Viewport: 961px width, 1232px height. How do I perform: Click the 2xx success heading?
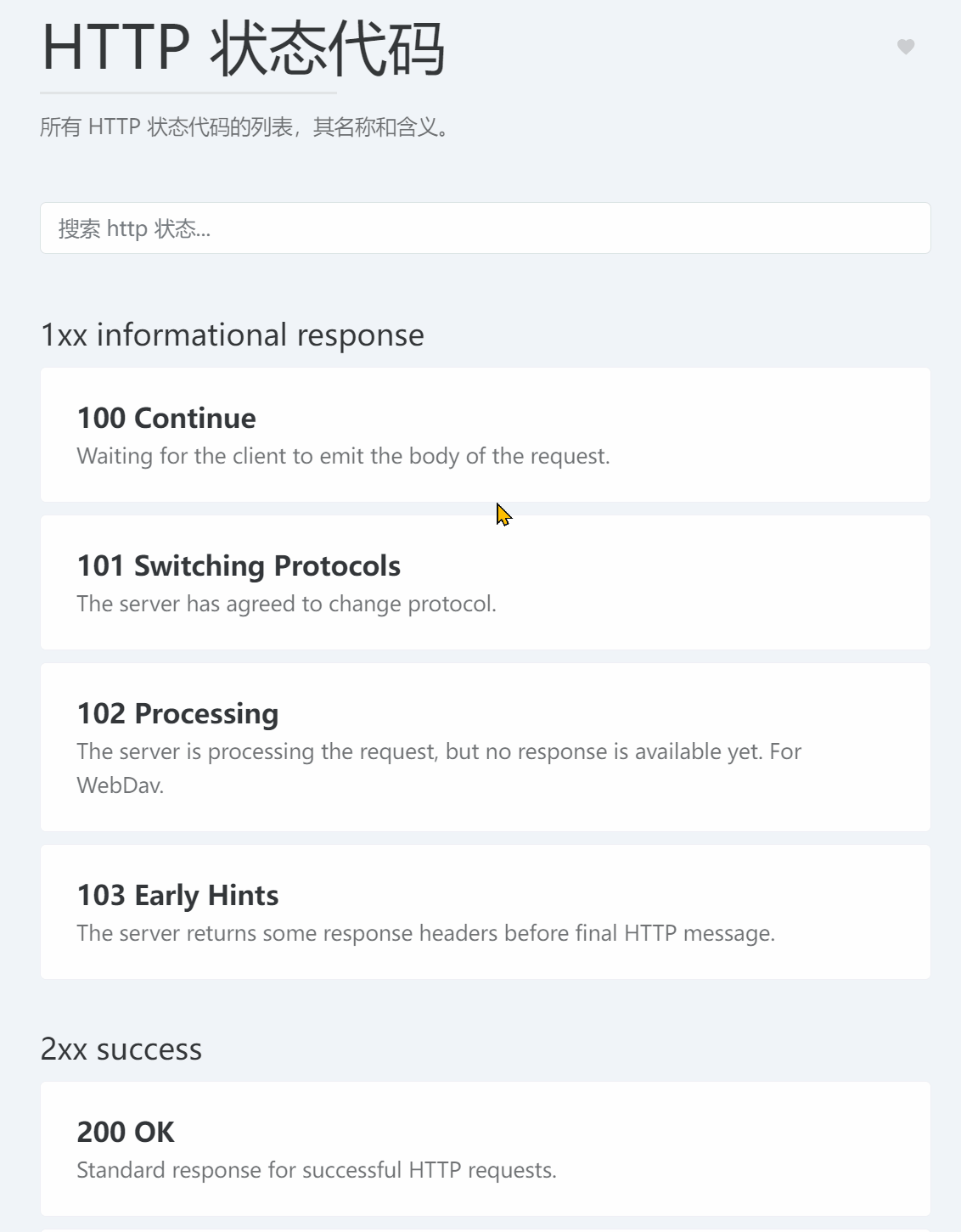(x=121, y=1049)
